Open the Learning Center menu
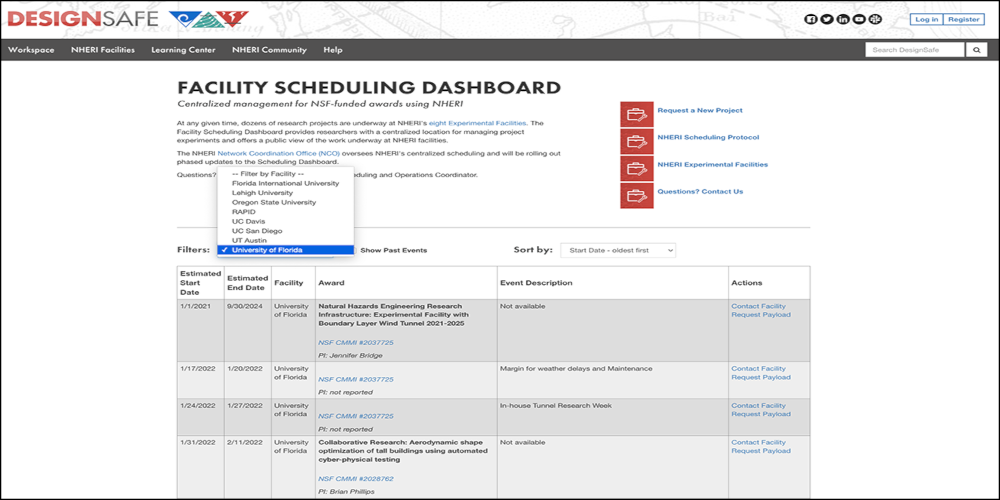 click(x=183, y=50)
